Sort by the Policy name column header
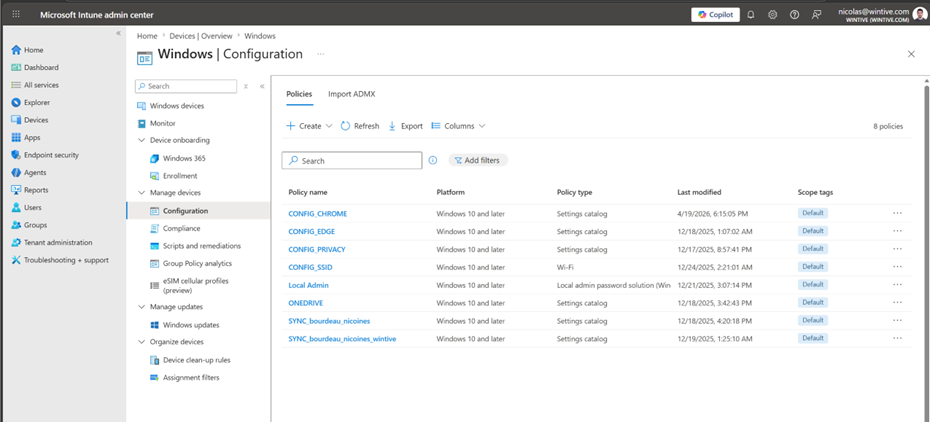Image resolution: width=930 pixels, height=422 pixels. point(308,193)
